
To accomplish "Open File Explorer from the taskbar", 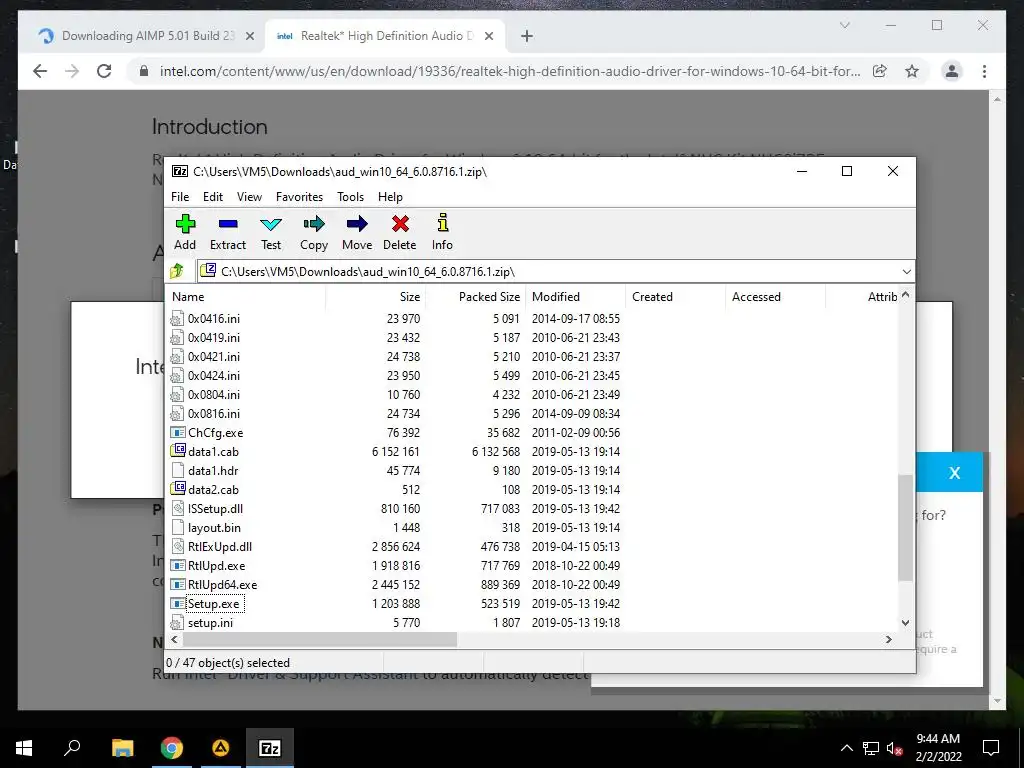I will [122, 748].
